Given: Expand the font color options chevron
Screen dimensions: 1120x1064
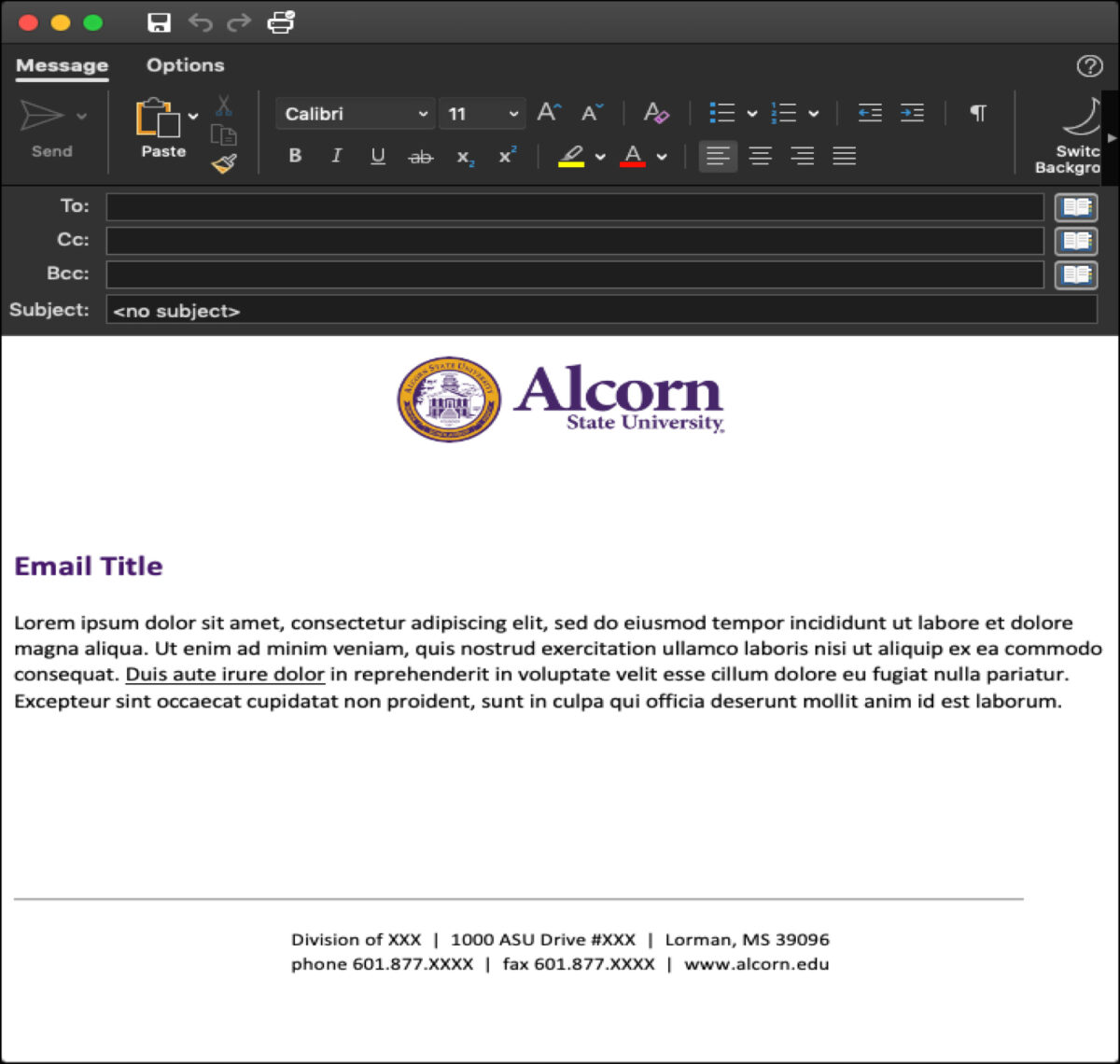Looking at the screenshot, I should point(661,156).
